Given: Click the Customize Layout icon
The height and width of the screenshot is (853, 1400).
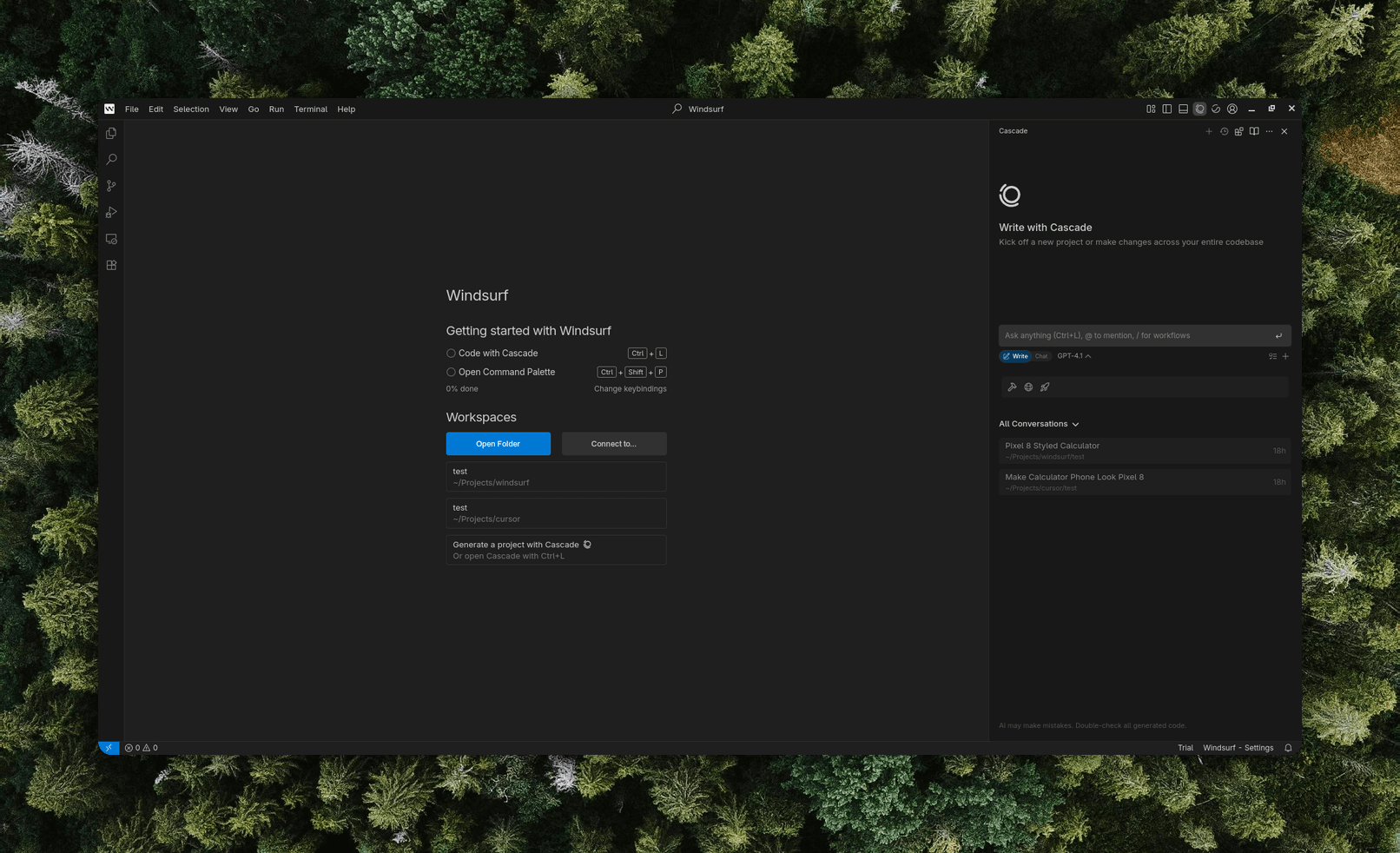Looking at the screenshot, I should (x=1151, y=109).
